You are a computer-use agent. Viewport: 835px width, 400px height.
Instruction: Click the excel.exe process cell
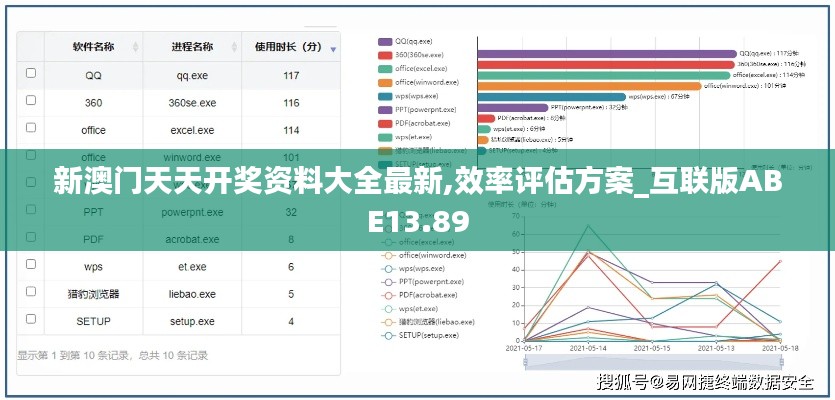(x=192, y=130)
